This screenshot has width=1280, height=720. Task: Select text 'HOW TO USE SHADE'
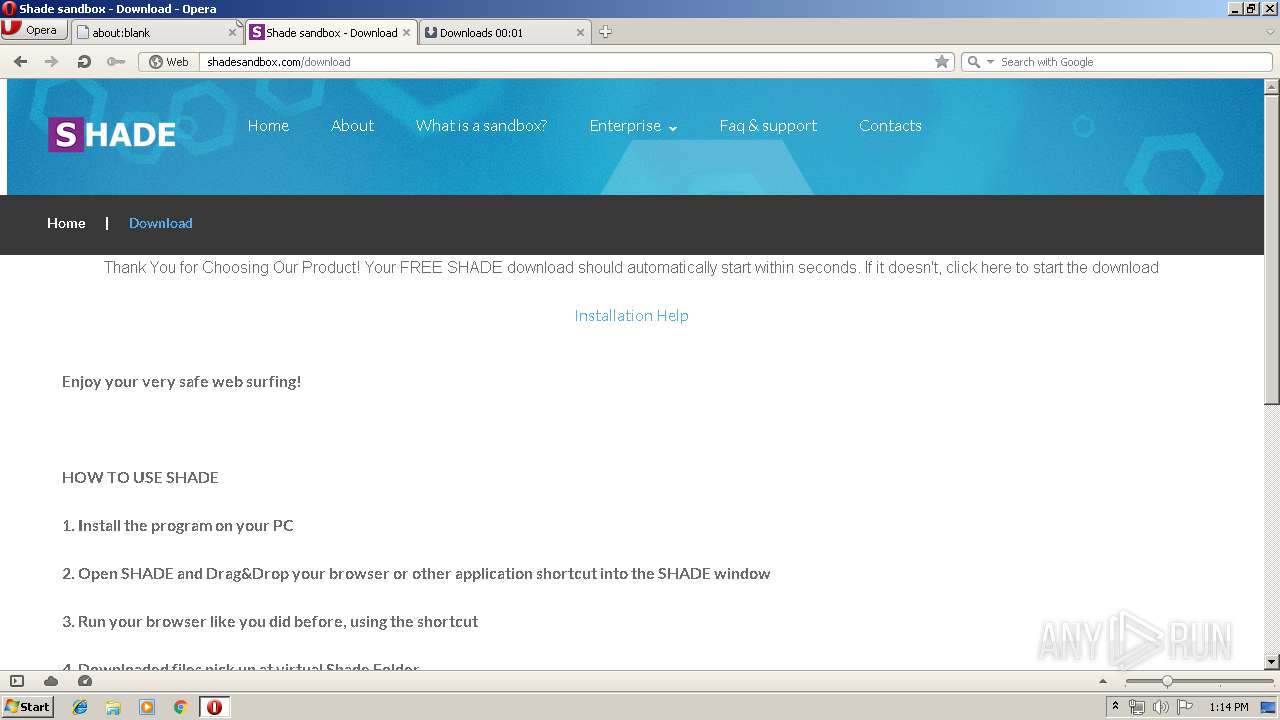140,478
